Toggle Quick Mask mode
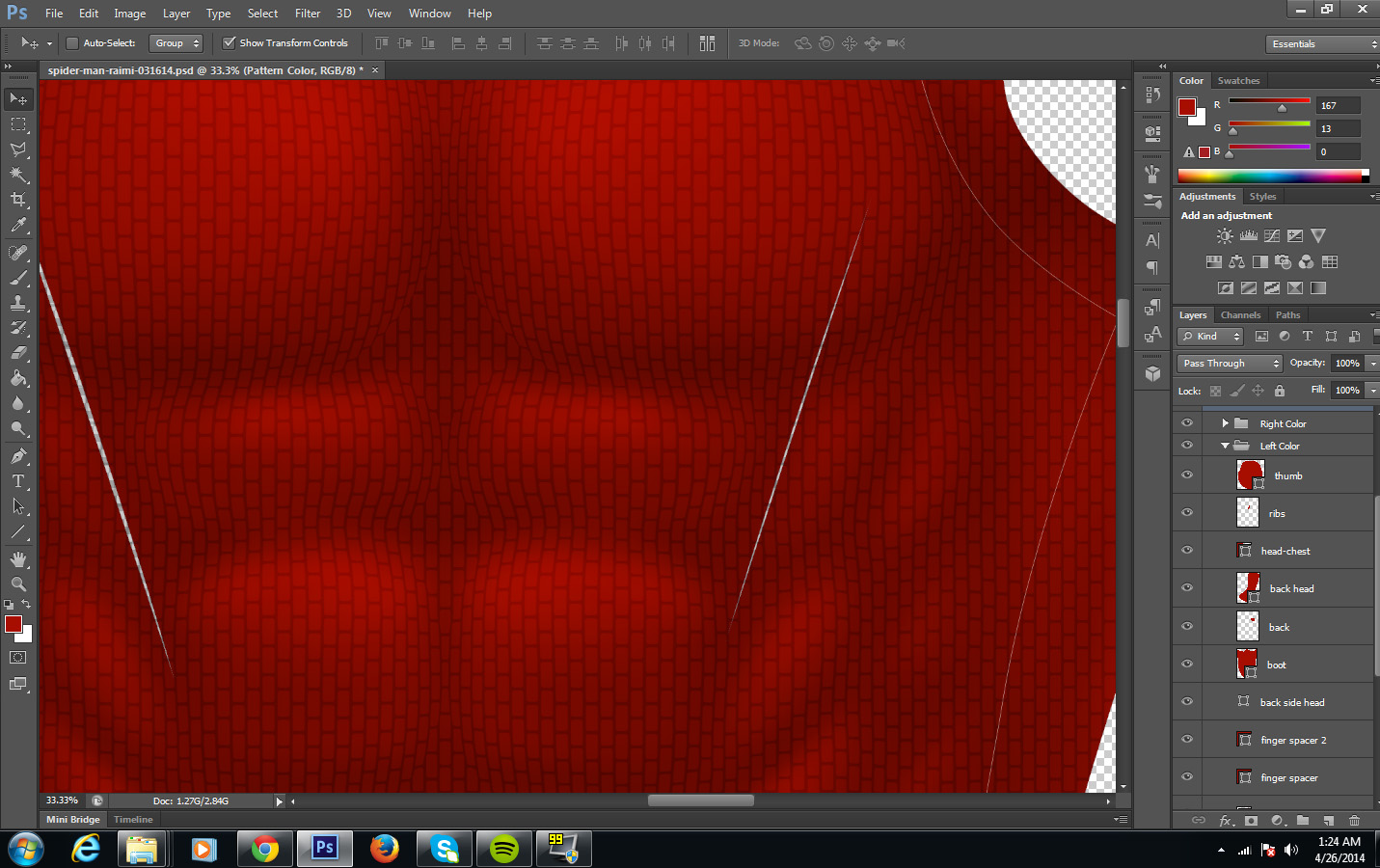 (x=18, y=658)
